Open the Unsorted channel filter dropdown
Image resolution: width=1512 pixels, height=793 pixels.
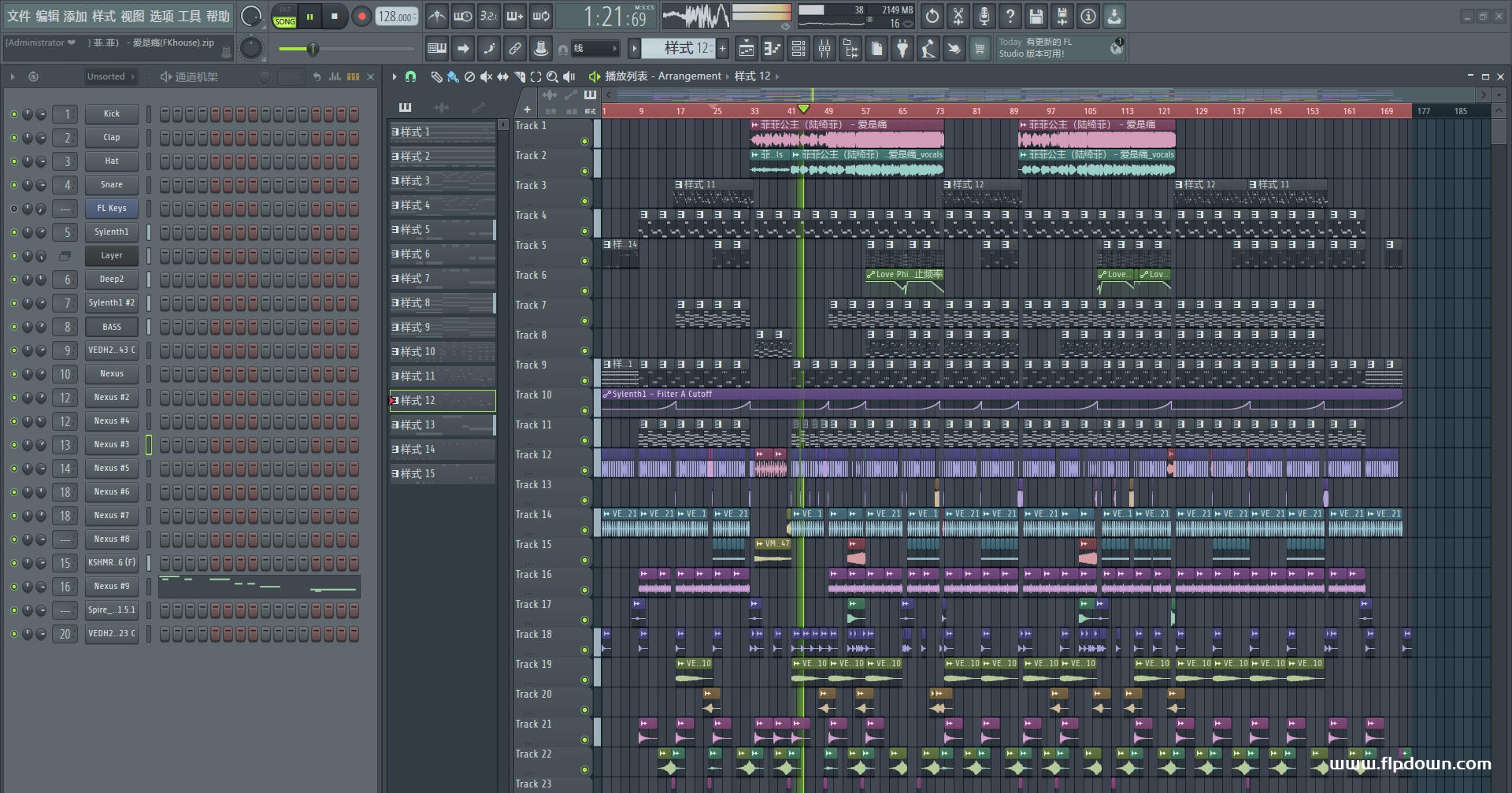tap(110, 76)
